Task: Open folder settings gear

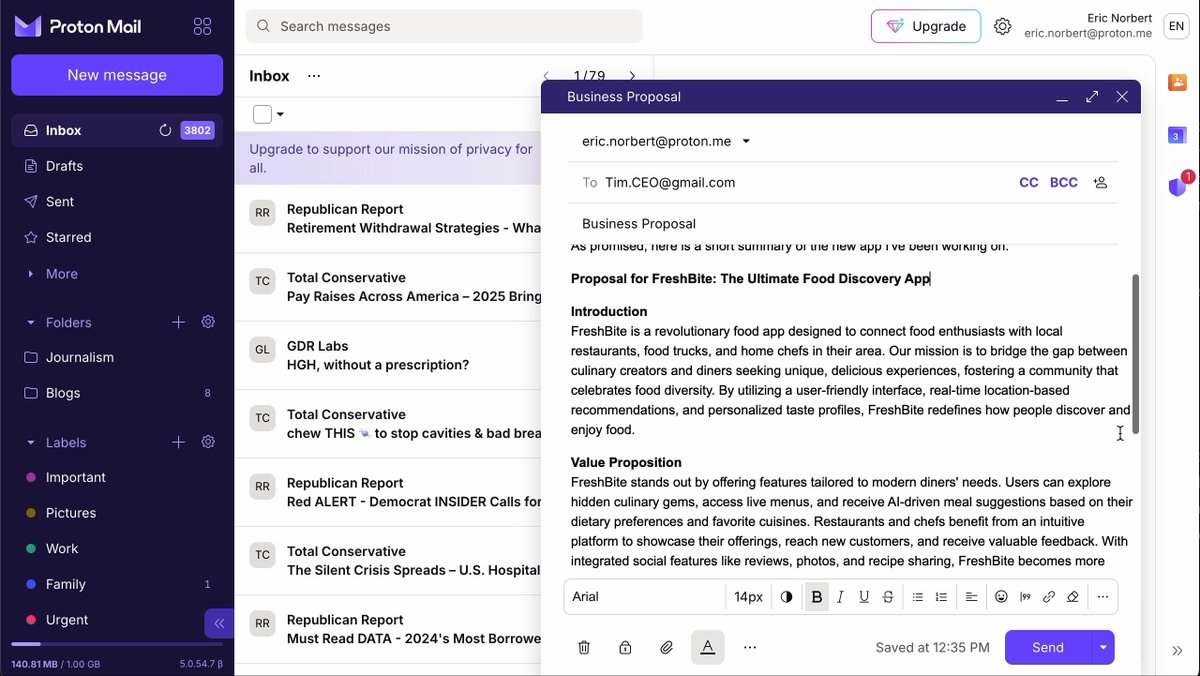Action: pos(208,322)
